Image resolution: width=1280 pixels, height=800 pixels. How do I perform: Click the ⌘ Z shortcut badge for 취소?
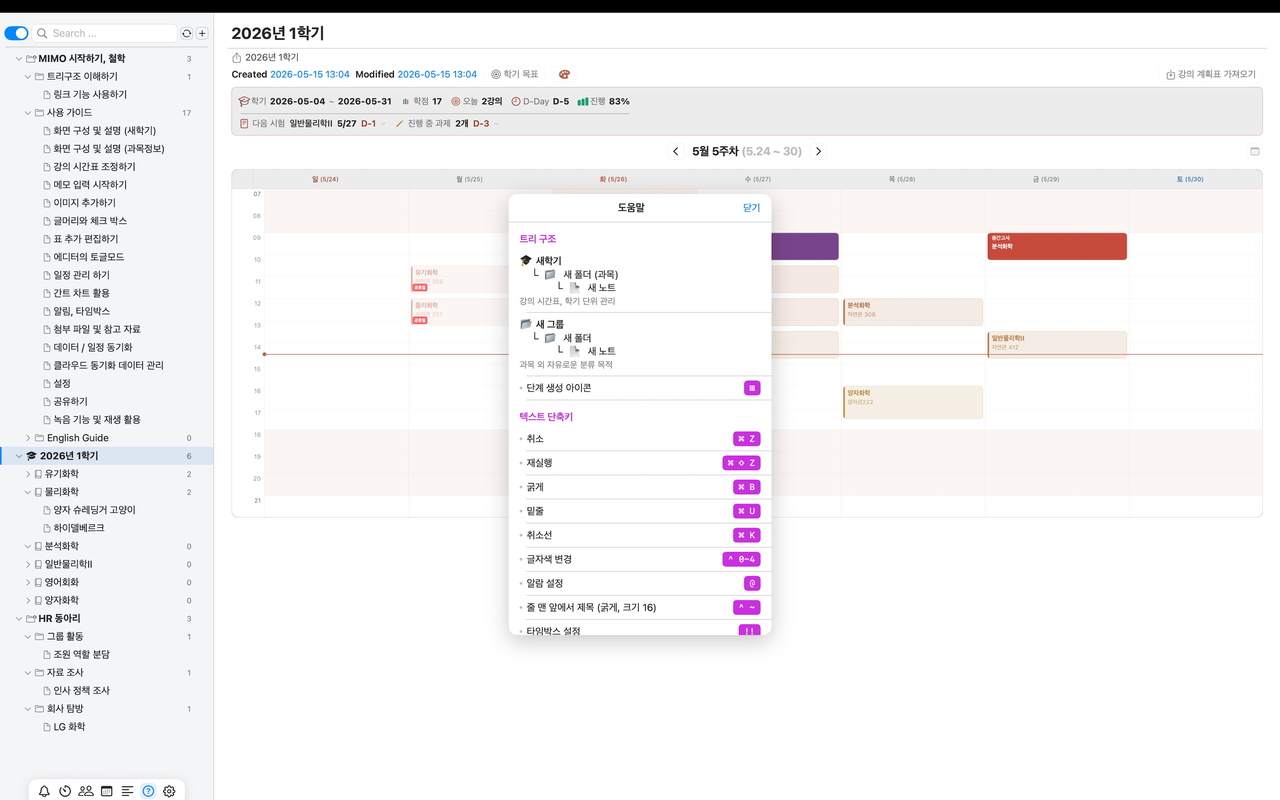pos(747,439)
